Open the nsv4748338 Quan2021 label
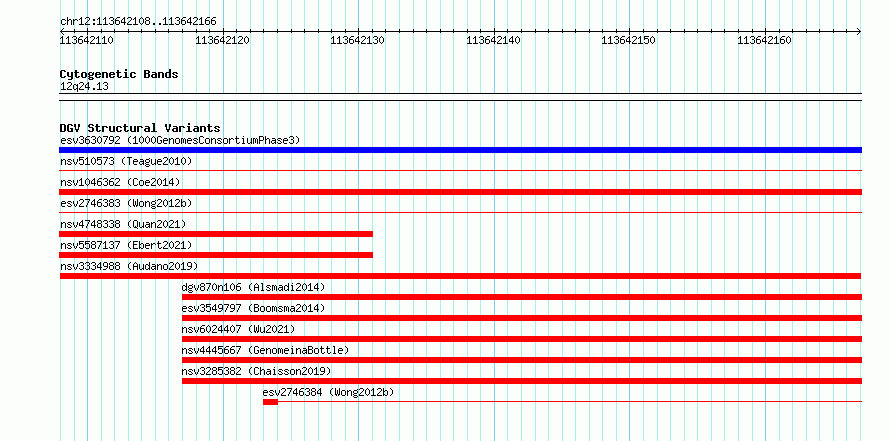 [x=123, y=224]
